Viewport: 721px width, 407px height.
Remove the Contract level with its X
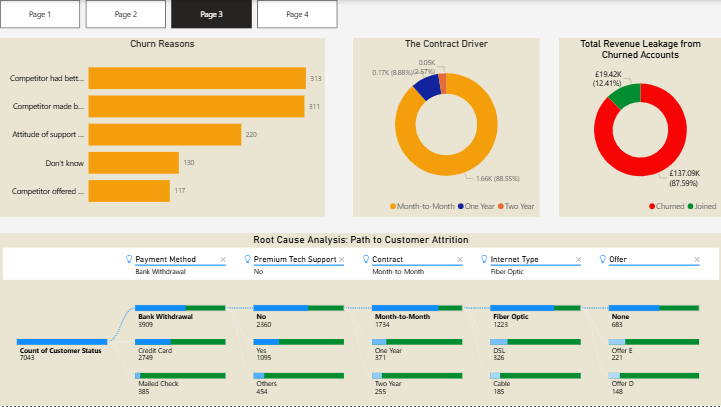pyautogui.click(x=460, y=260)
